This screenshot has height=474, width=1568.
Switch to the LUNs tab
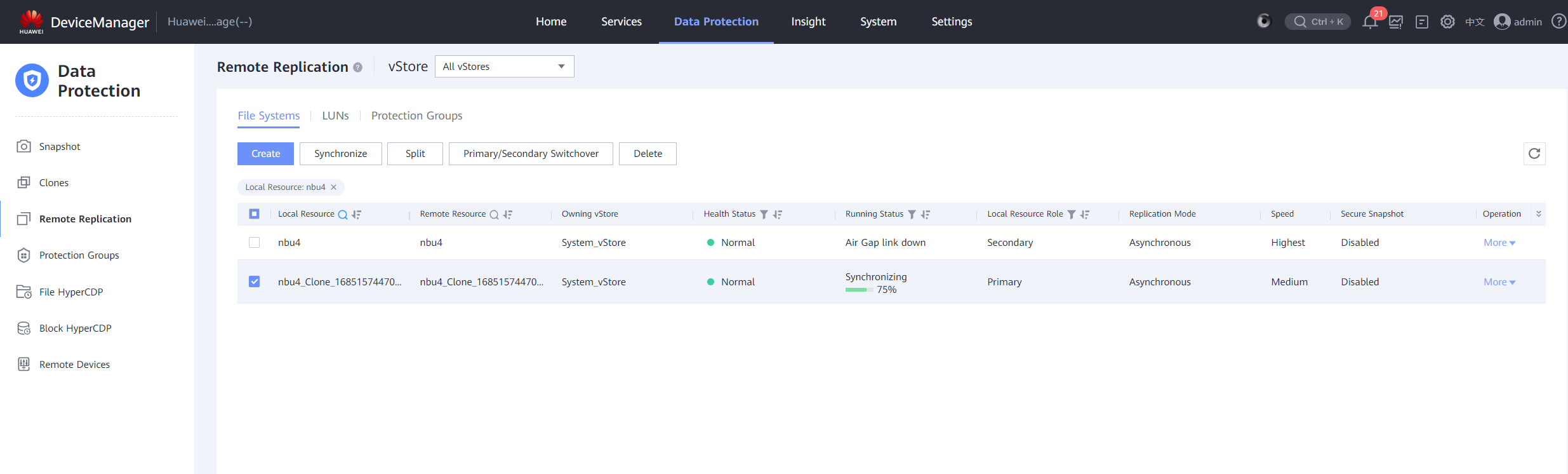pos(335,116)
